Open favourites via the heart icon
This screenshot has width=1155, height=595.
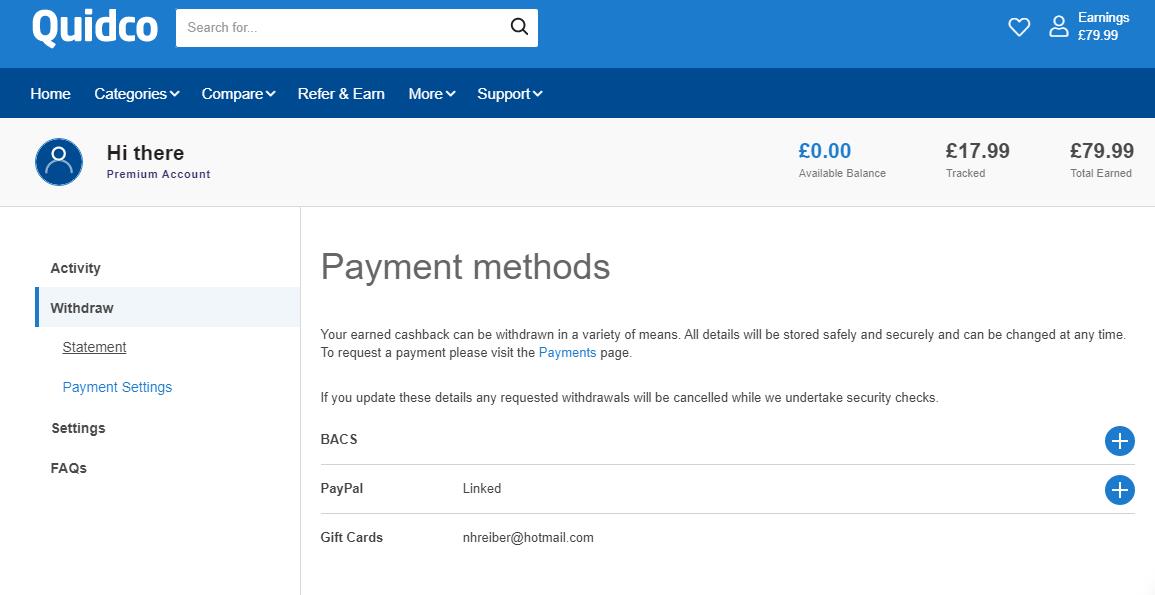tap(1019, 27)
